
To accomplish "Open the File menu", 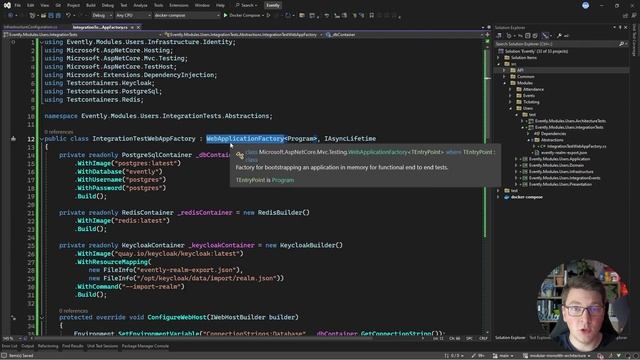I will [x=18, y=5].
